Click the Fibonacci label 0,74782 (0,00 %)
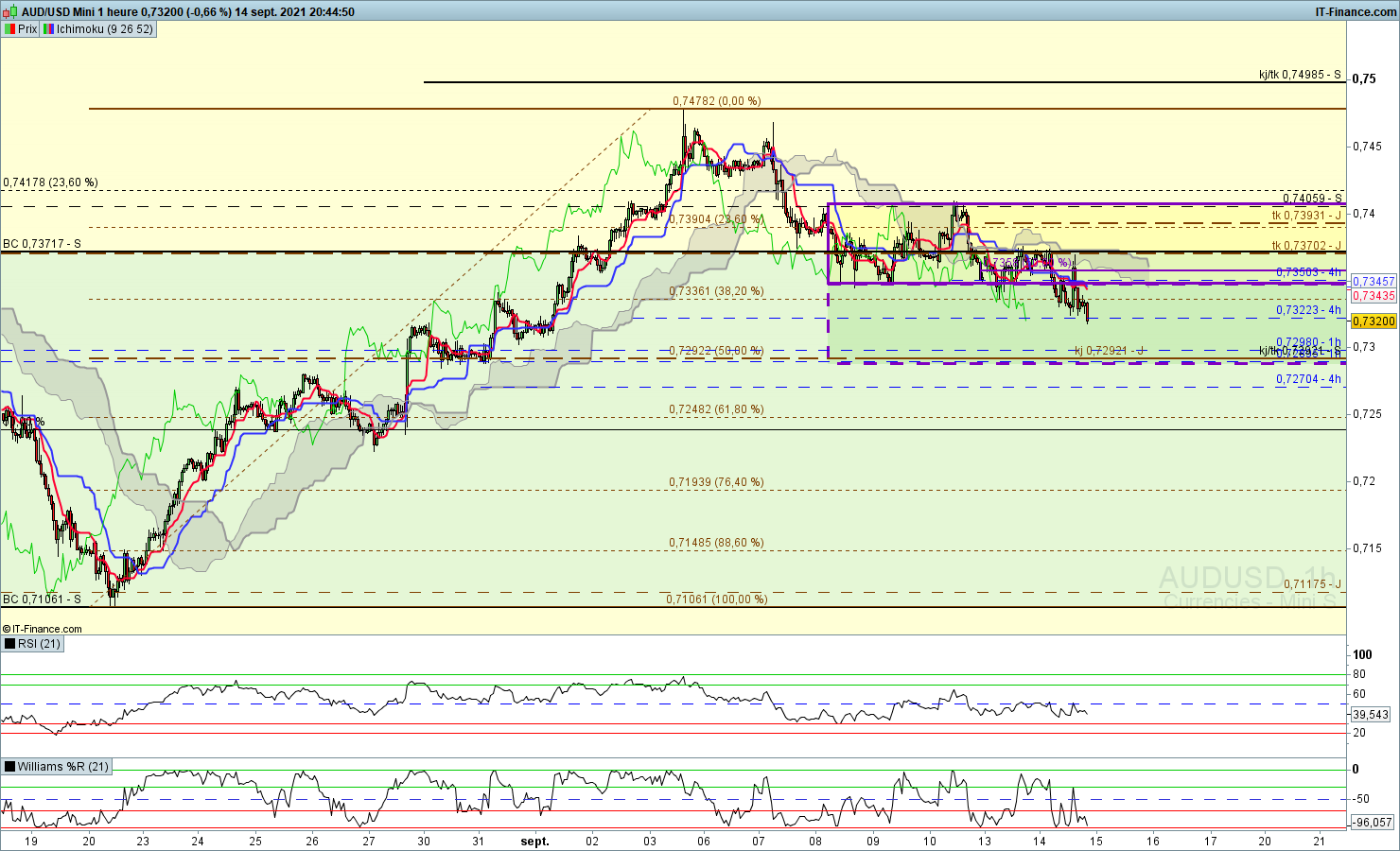Viewport: 1400px width, 851px height. (x=717, y=101)
